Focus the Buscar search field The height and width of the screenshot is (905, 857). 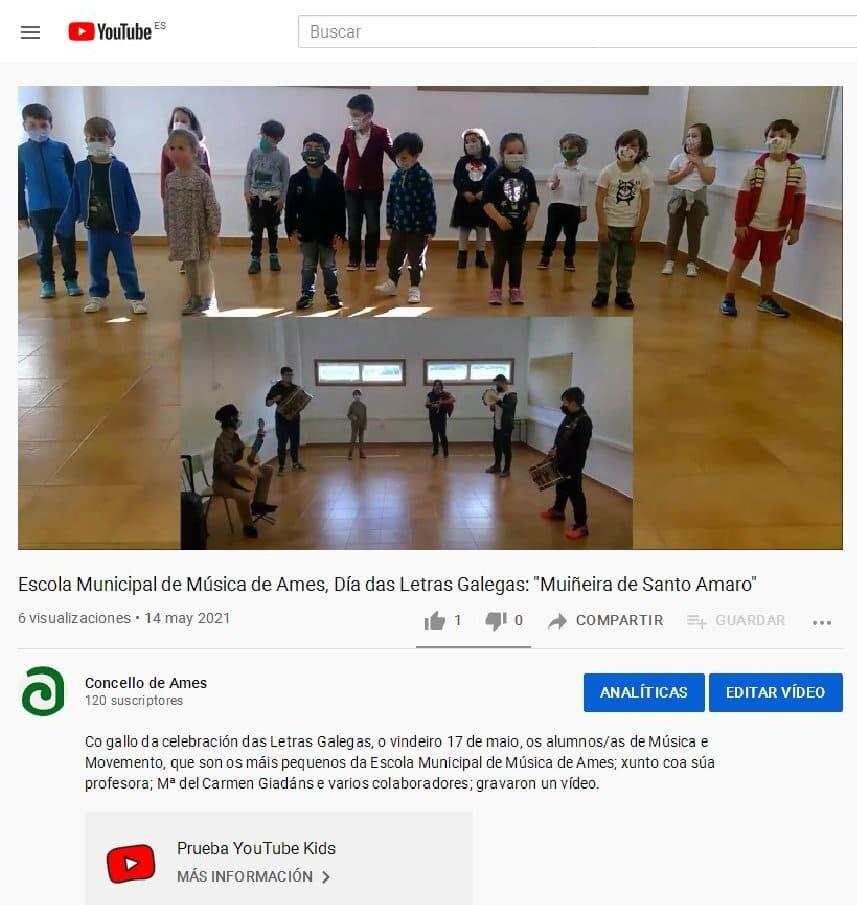click(x=577, y=32)
